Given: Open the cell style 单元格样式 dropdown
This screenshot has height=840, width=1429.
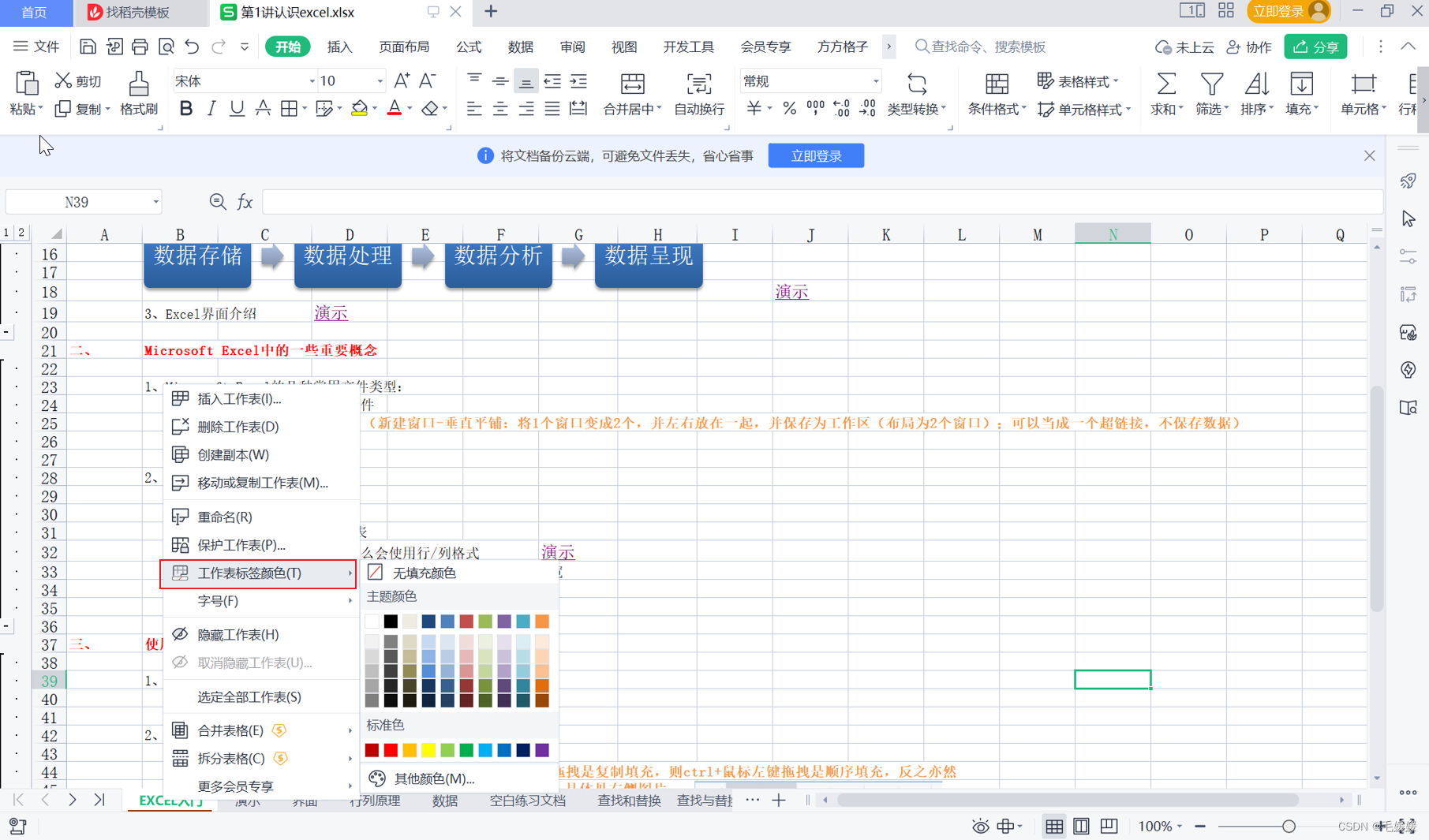Looking at the screenshot, I should [x=1083, y=110].
